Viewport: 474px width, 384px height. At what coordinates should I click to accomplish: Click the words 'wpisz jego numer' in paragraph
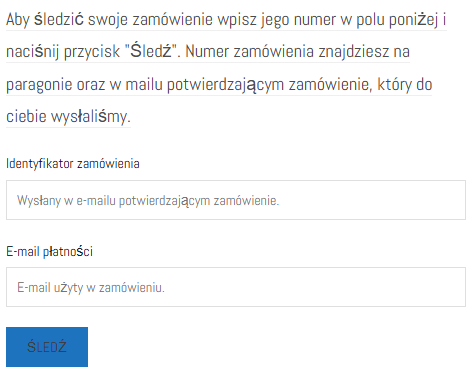coord(276,20)
